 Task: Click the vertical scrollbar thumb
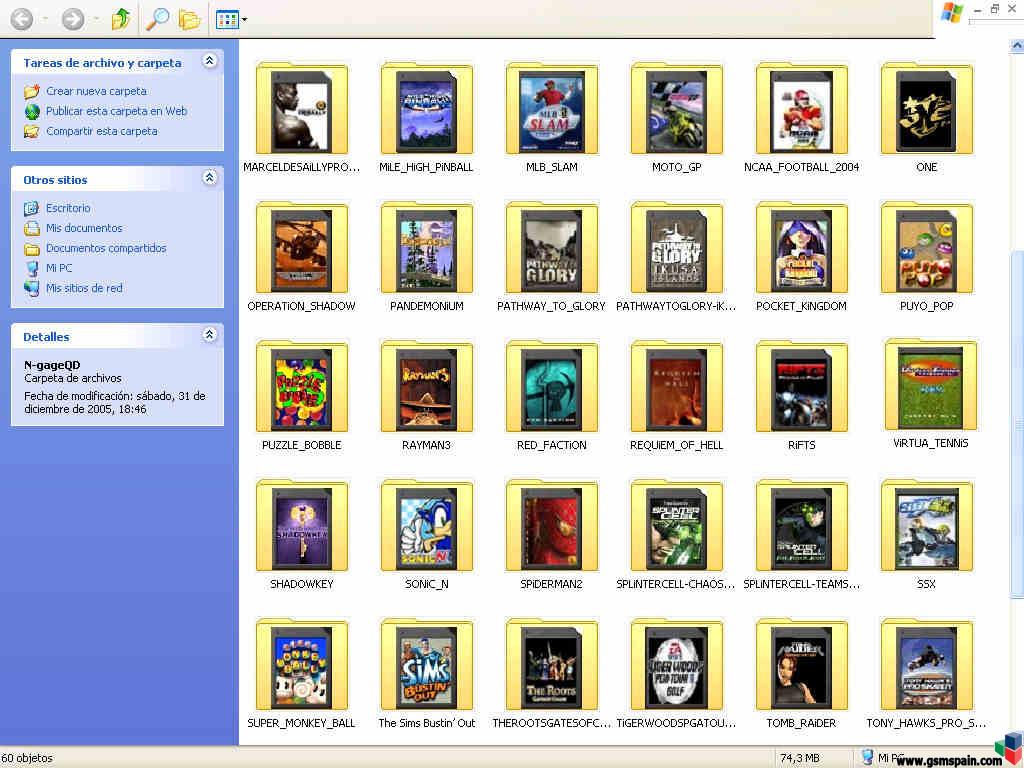click(1017, 424)
